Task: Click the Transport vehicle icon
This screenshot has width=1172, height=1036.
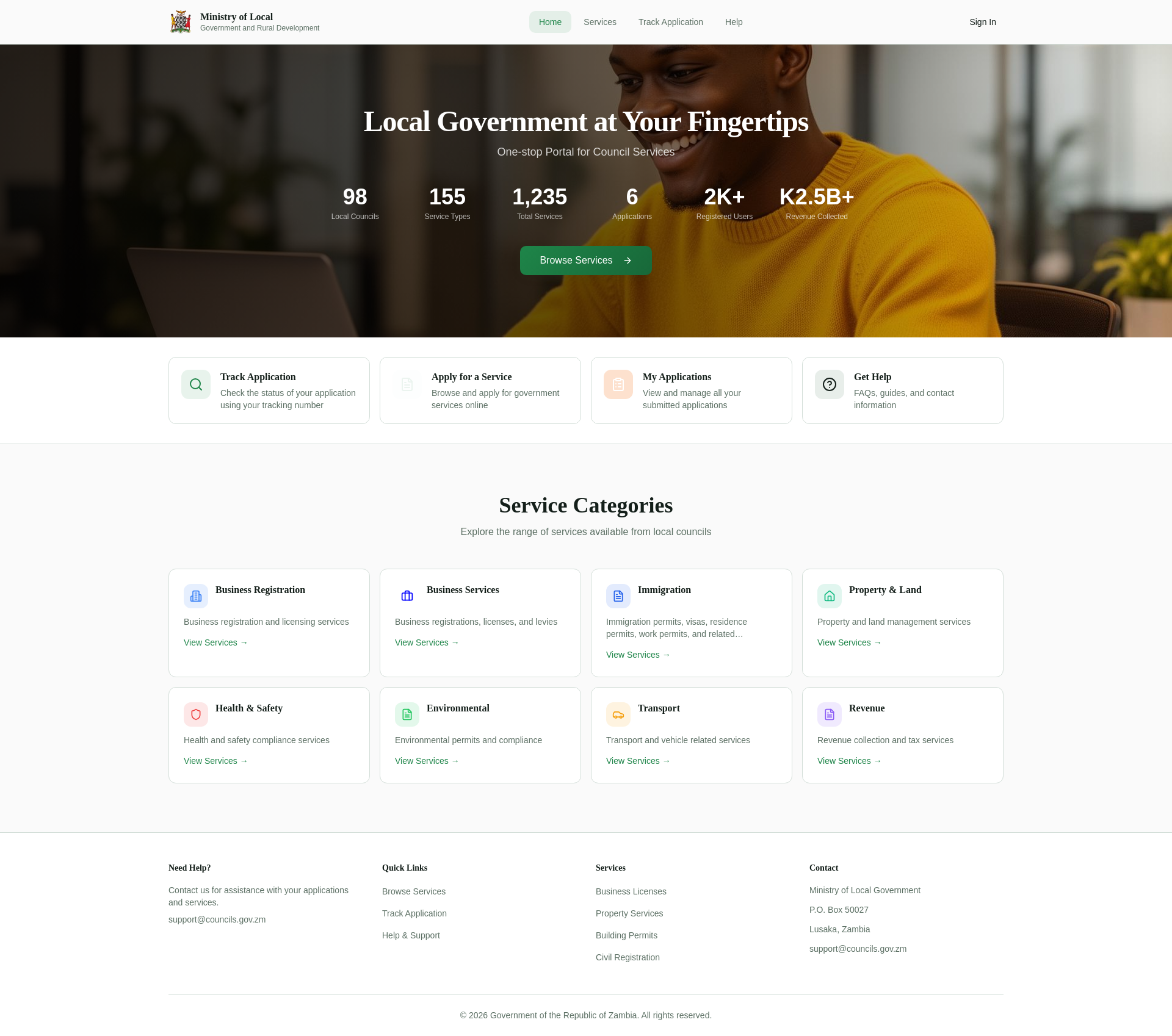Action: (618, 714)
